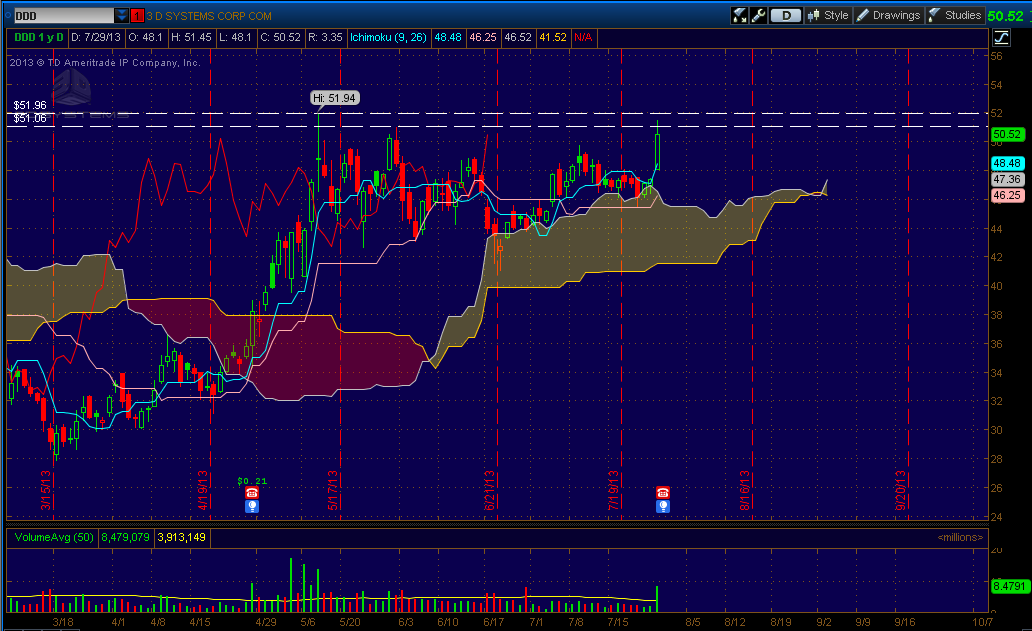Click the 4/19/13 expiration marker
Image resolution: width=1032 pixels, height=631 pixels.
(203, 490)
